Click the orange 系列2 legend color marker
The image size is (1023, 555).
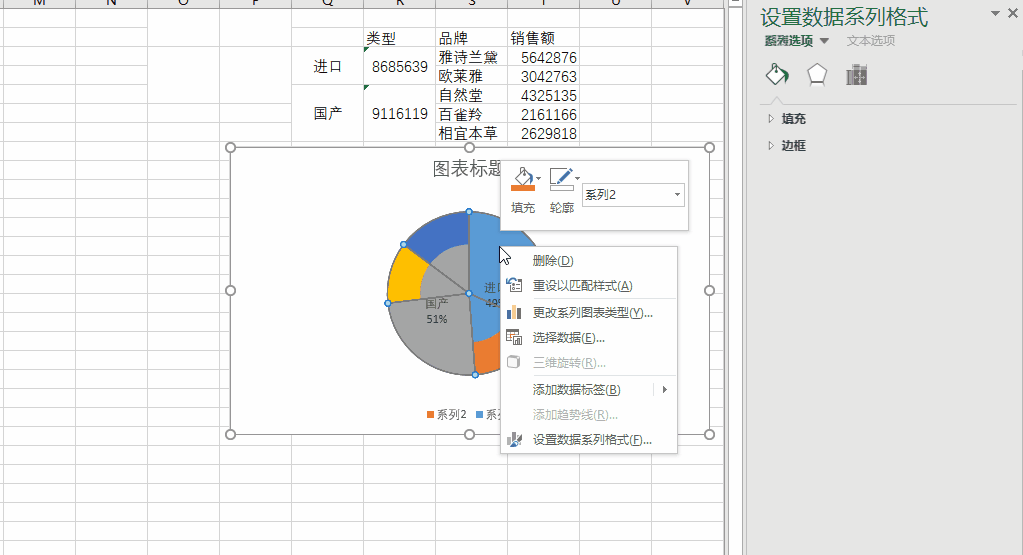coord(430,415)
